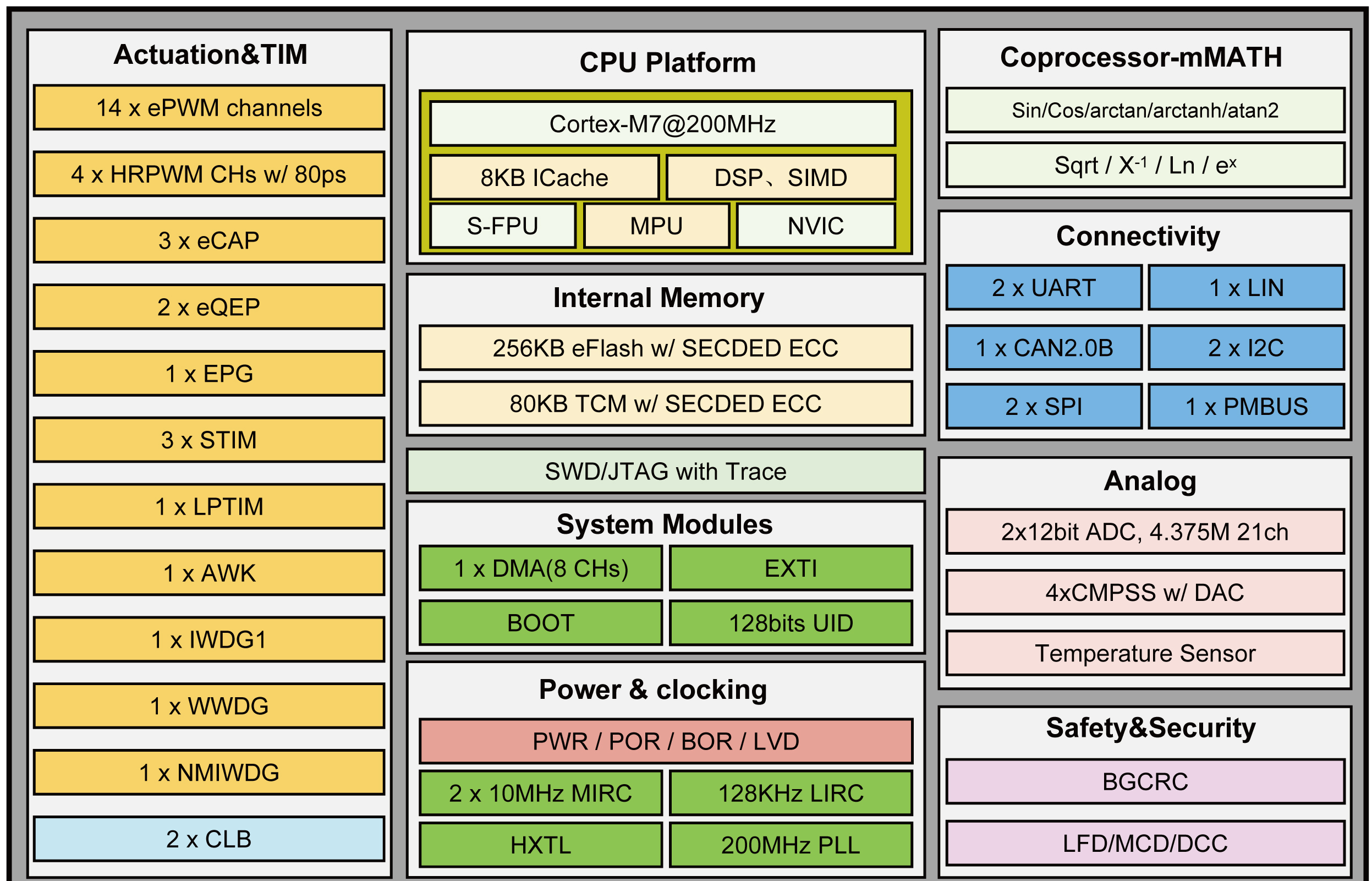The width and height of the screenshot is (1372, 881).
Task: Click the 14 x ePWM channels block
Action: (x=208, y=107)
